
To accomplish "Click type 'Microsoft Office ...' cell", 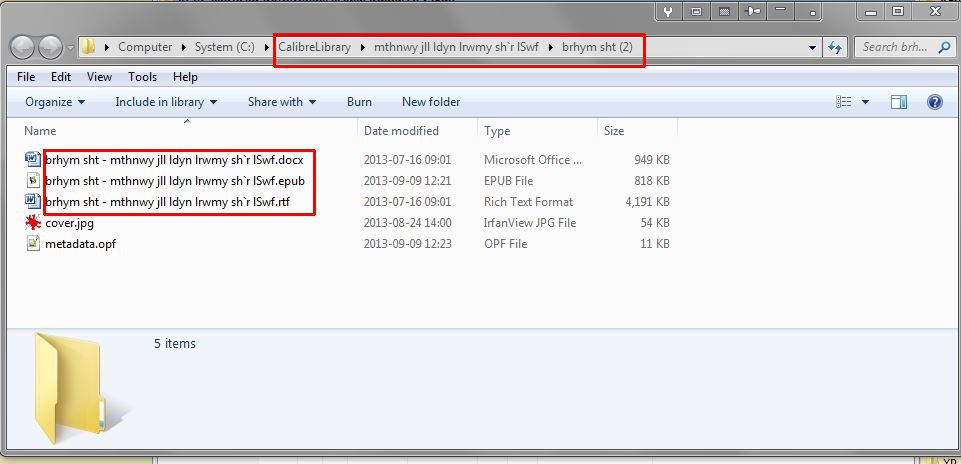I will click(x=533, y=160).
